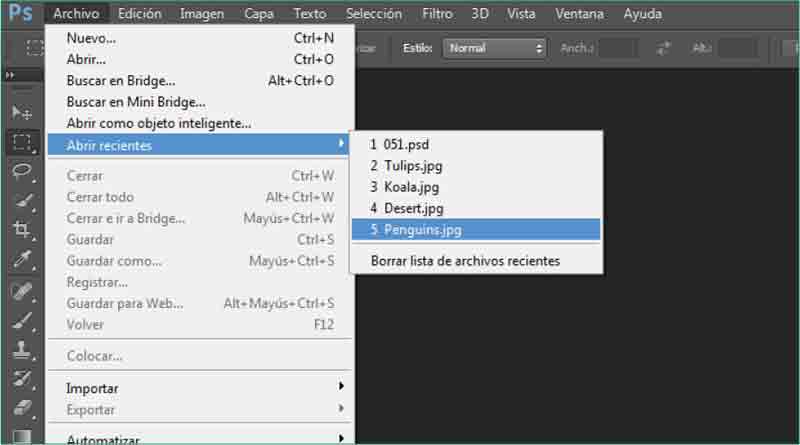
Task: Select the Clone Stamp tool
Action: click(x=21, y=350)
